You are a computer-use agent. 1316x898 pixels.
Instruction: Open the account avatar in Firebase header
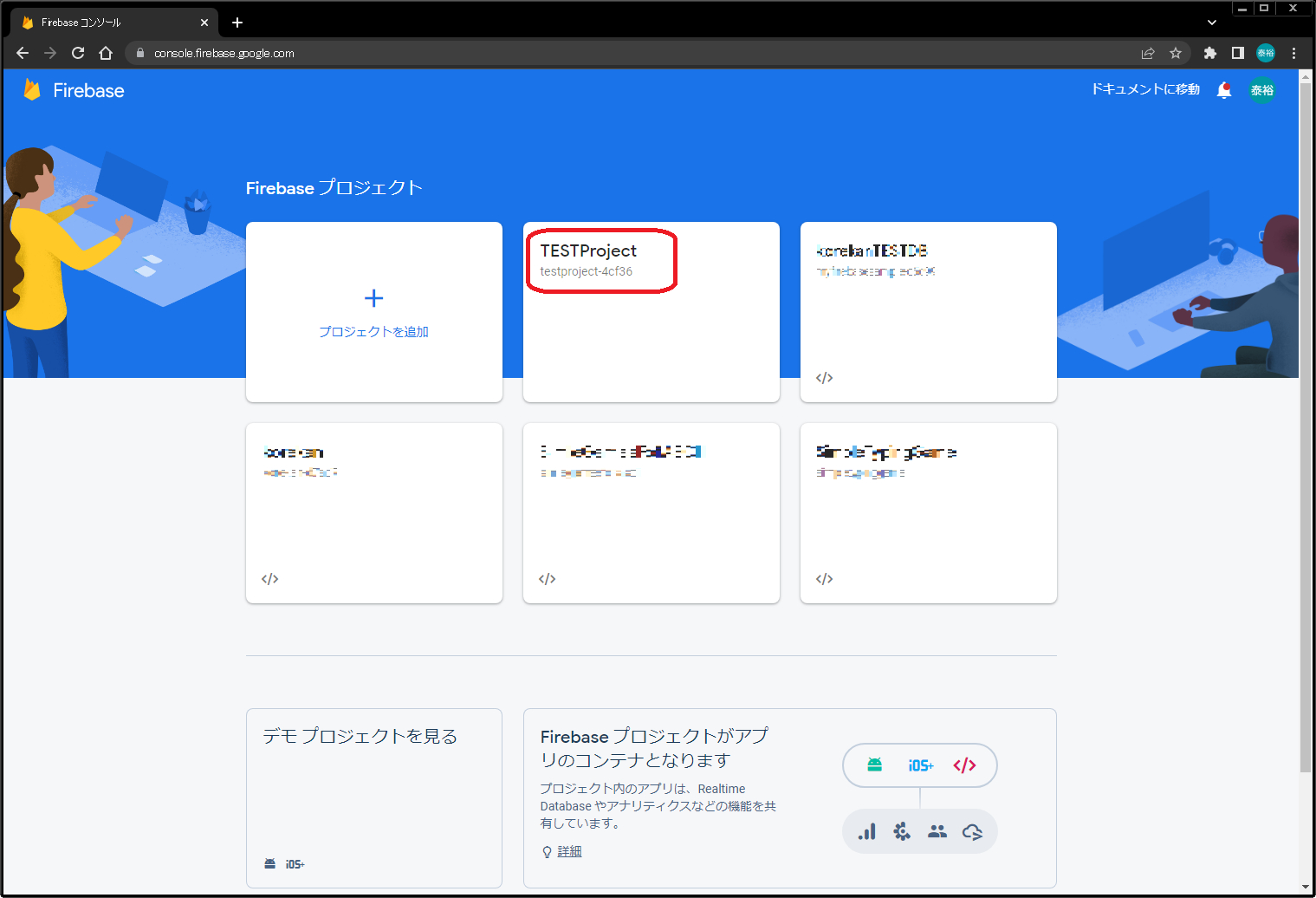coord(1262,90)
